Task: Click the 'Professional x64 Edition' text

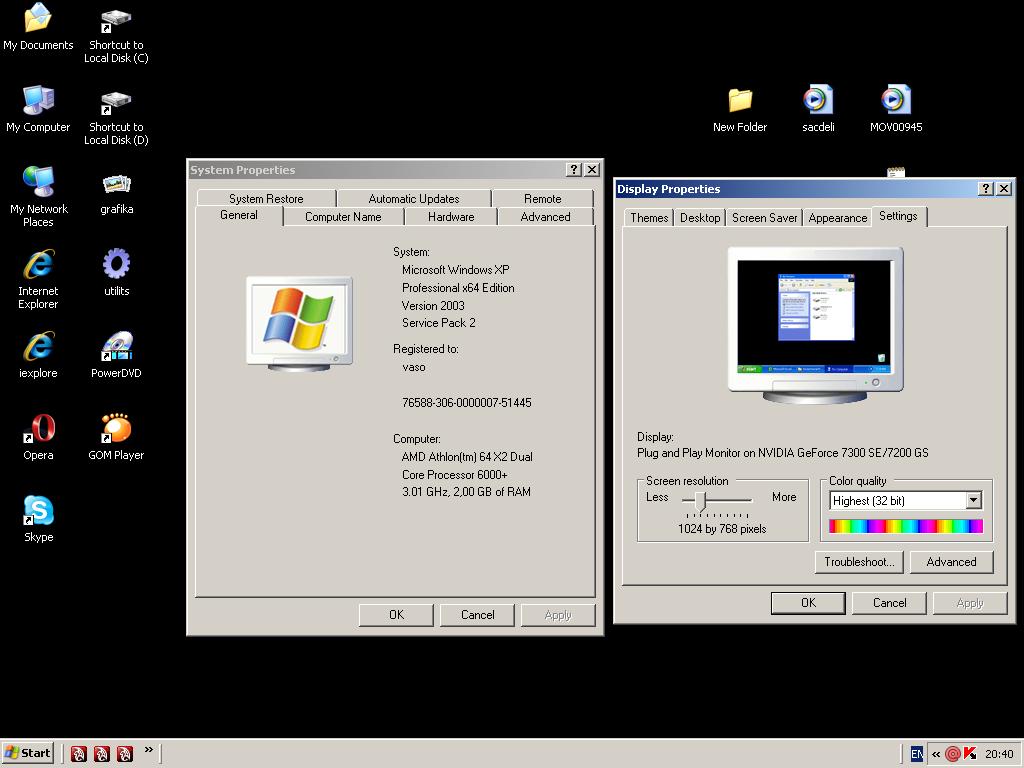Action: tap(458, 288)
